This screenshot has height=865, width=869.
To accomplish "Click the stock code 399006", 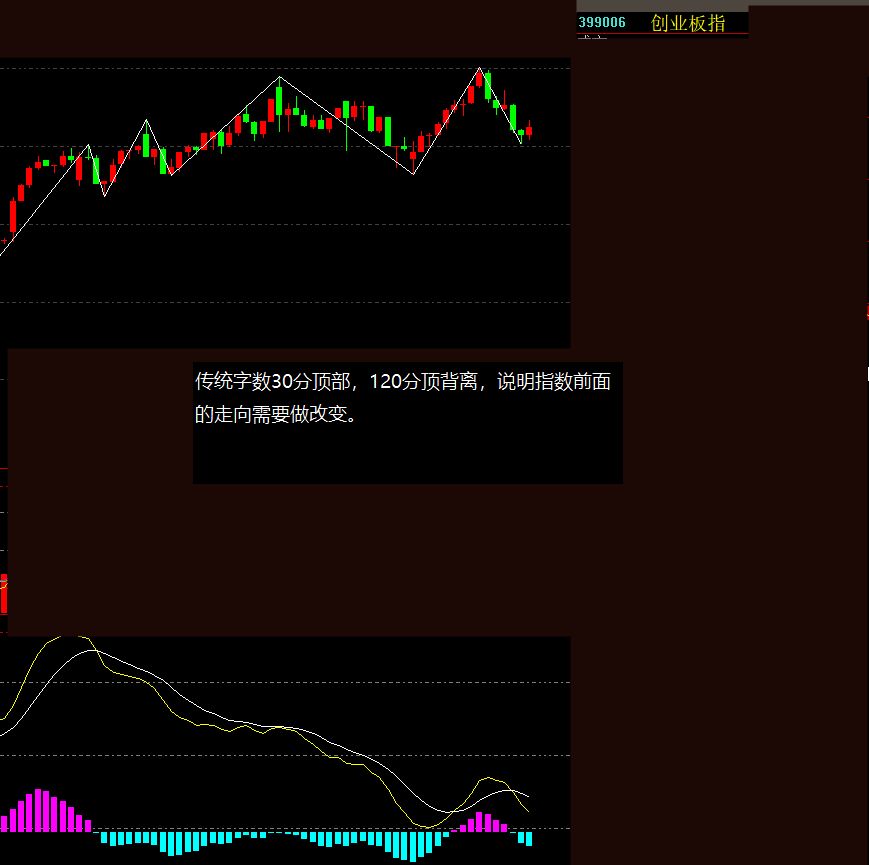I will click(x=601, y=23).
